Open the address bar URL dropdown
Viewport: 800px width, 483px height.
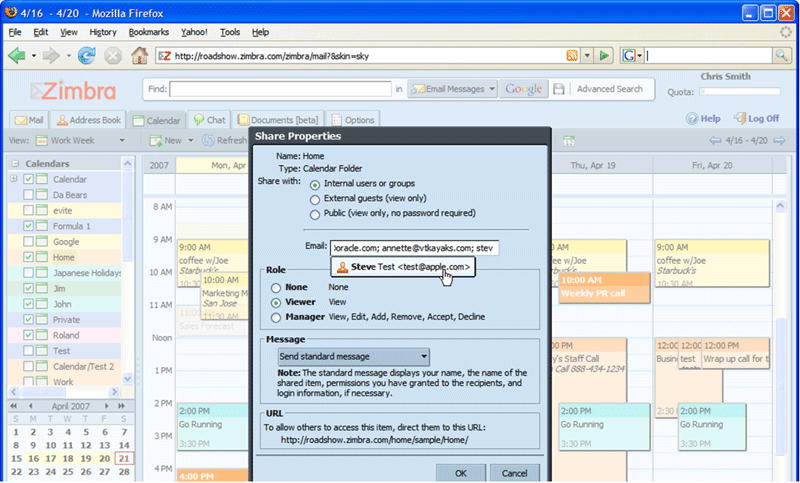pyautogui.click(x=587, y=56)
